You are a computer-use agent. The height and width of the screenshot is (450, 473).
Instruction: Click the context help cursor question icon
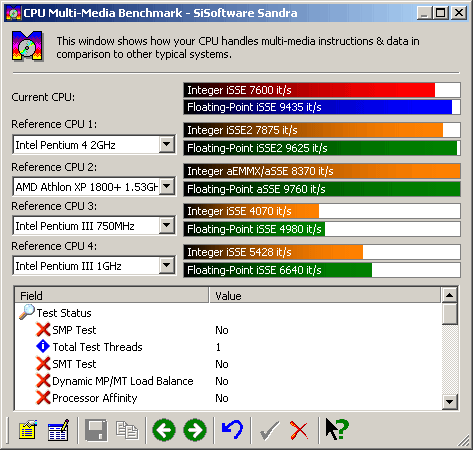337,429
